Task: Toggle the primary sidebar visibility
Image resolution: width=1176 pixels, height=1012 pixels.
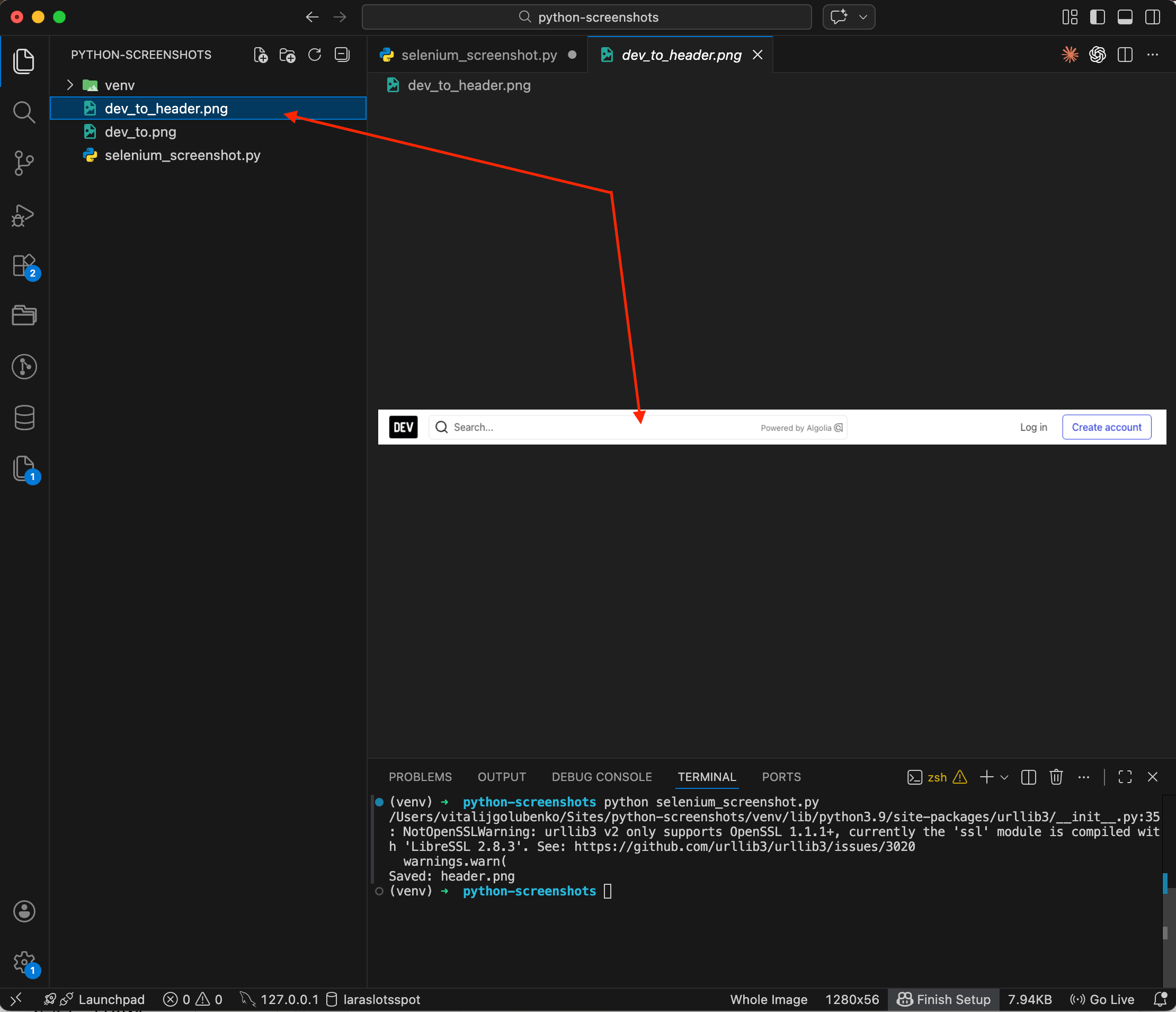Action: 1097,17
